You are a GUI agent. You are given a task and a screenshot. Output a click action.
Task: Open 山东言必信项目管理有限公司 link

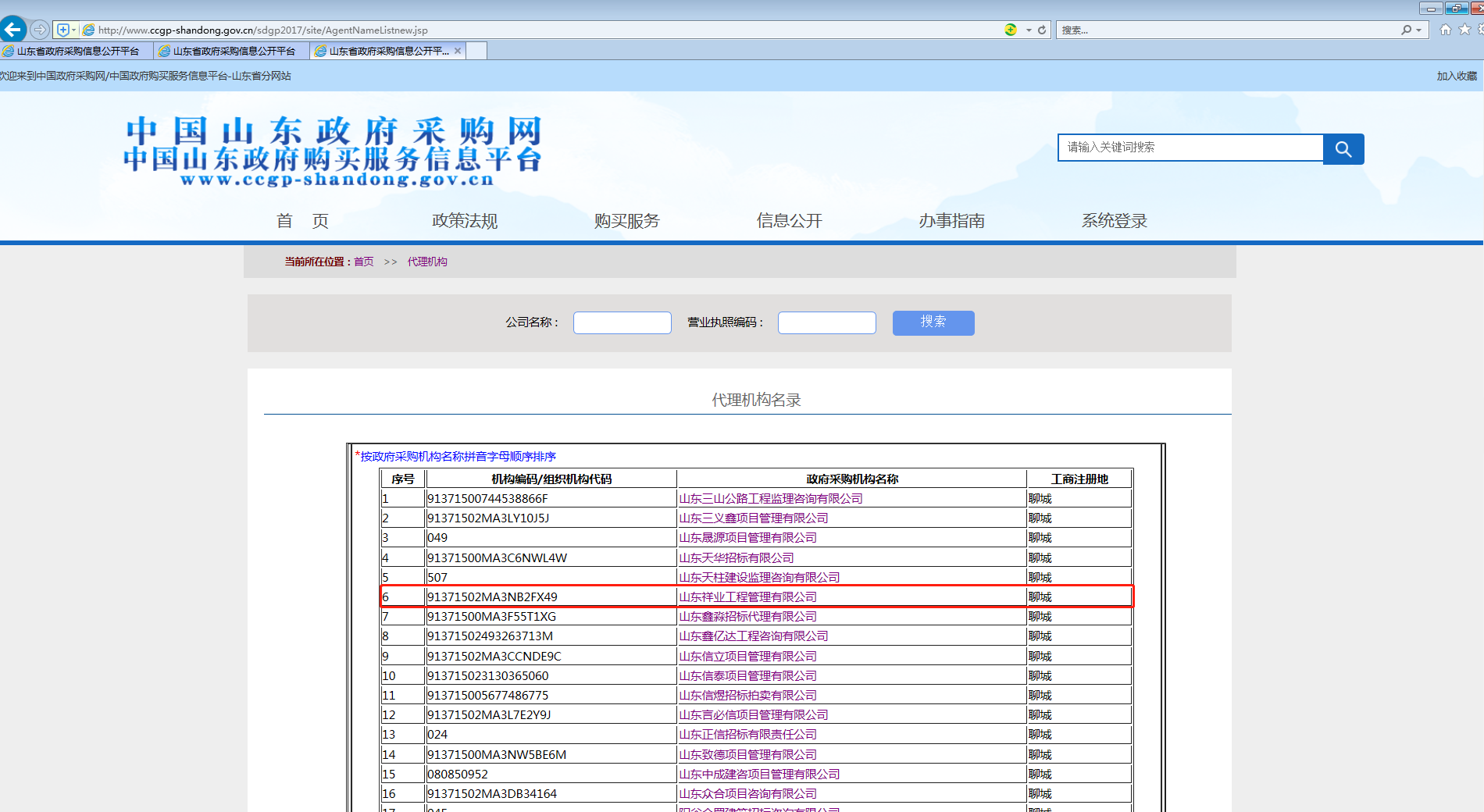click(754, 715)
